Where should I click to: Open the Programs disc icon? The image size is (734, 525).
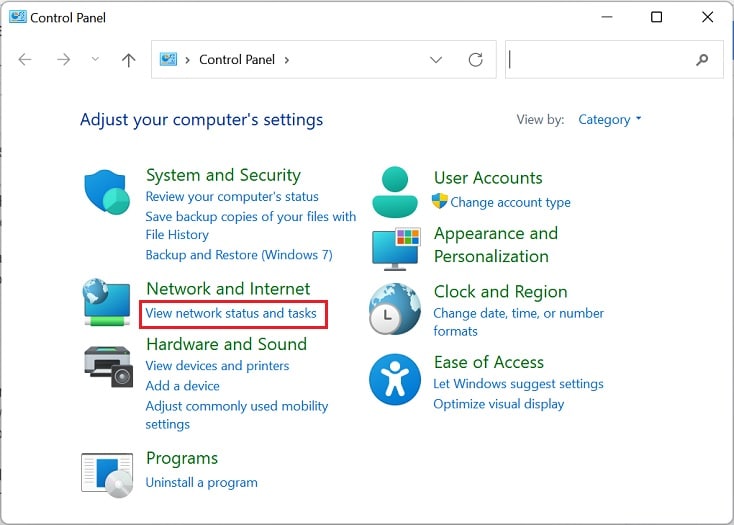pyautogui.click(x=107, y=474)
